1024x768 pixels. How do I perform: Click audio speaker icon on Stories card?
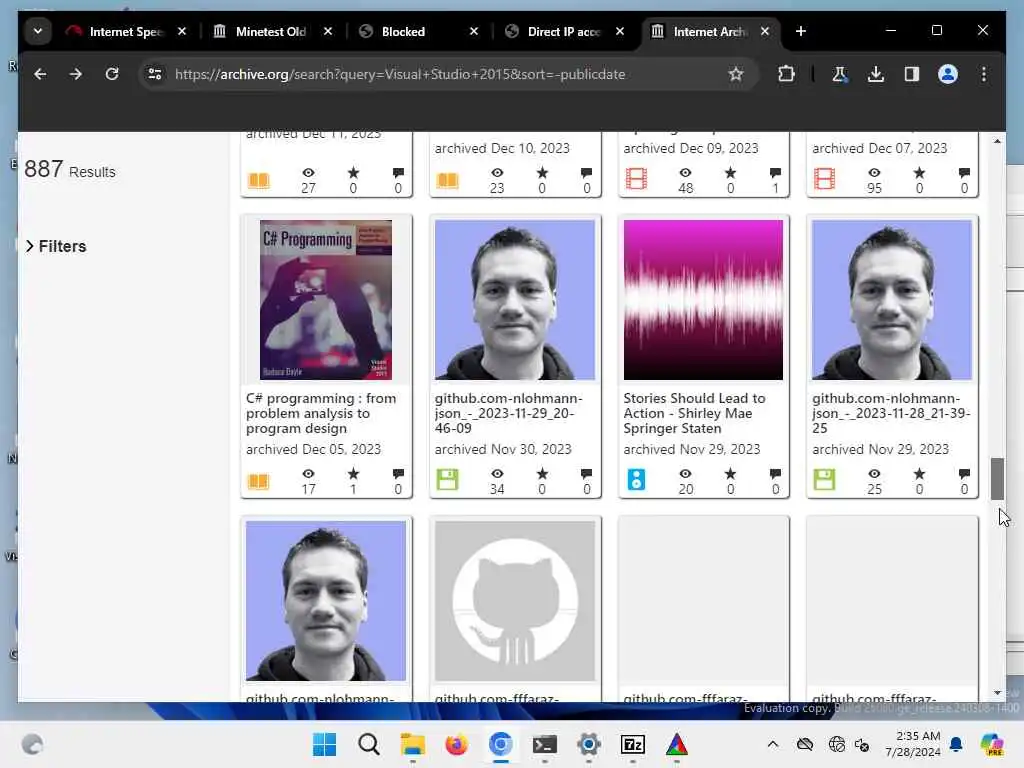tap(636, 480)
